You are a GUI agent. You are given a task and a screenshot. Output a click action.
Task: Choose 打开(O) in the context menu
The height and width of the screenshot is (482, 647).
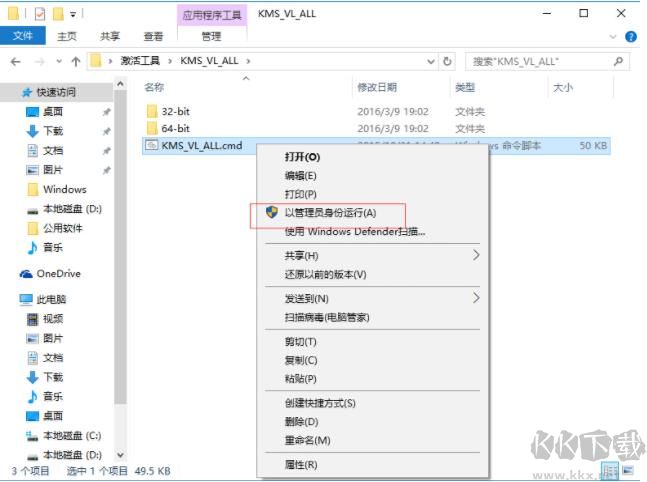(302, 157)
